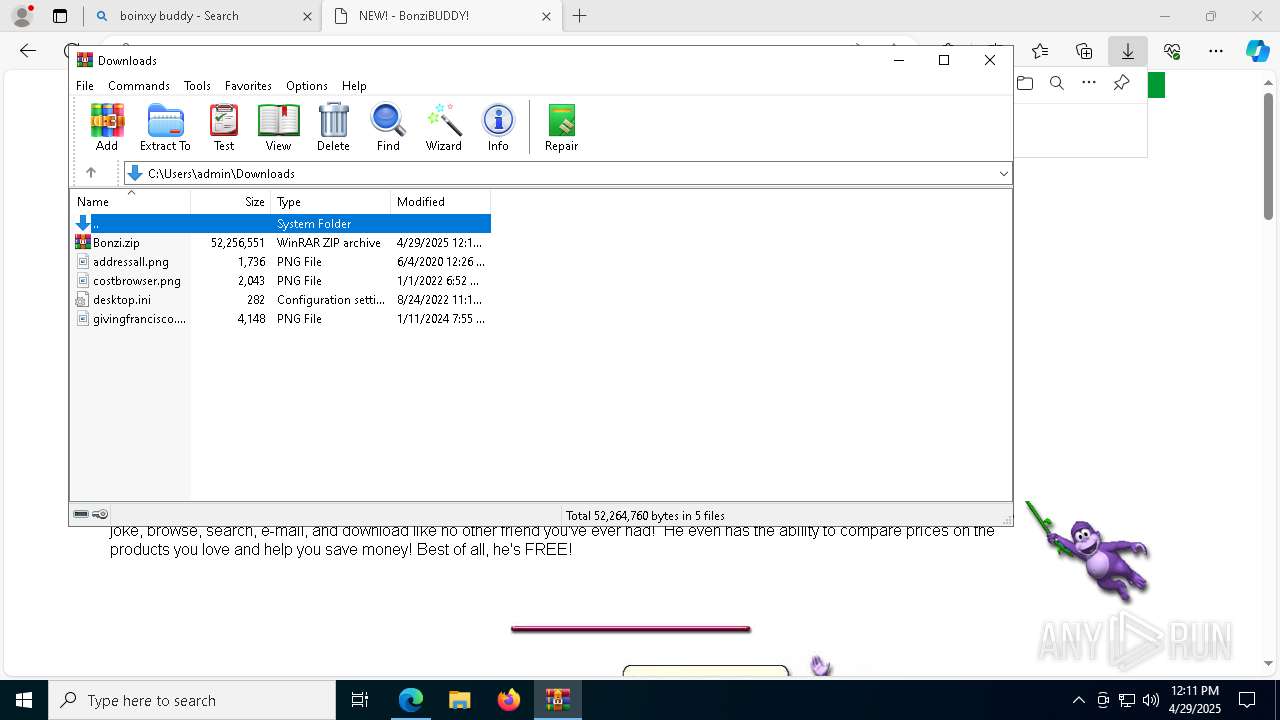The width and height of the screenshot is (1280, 720).
Task: Open the File menu
Action: pos(85,86)
